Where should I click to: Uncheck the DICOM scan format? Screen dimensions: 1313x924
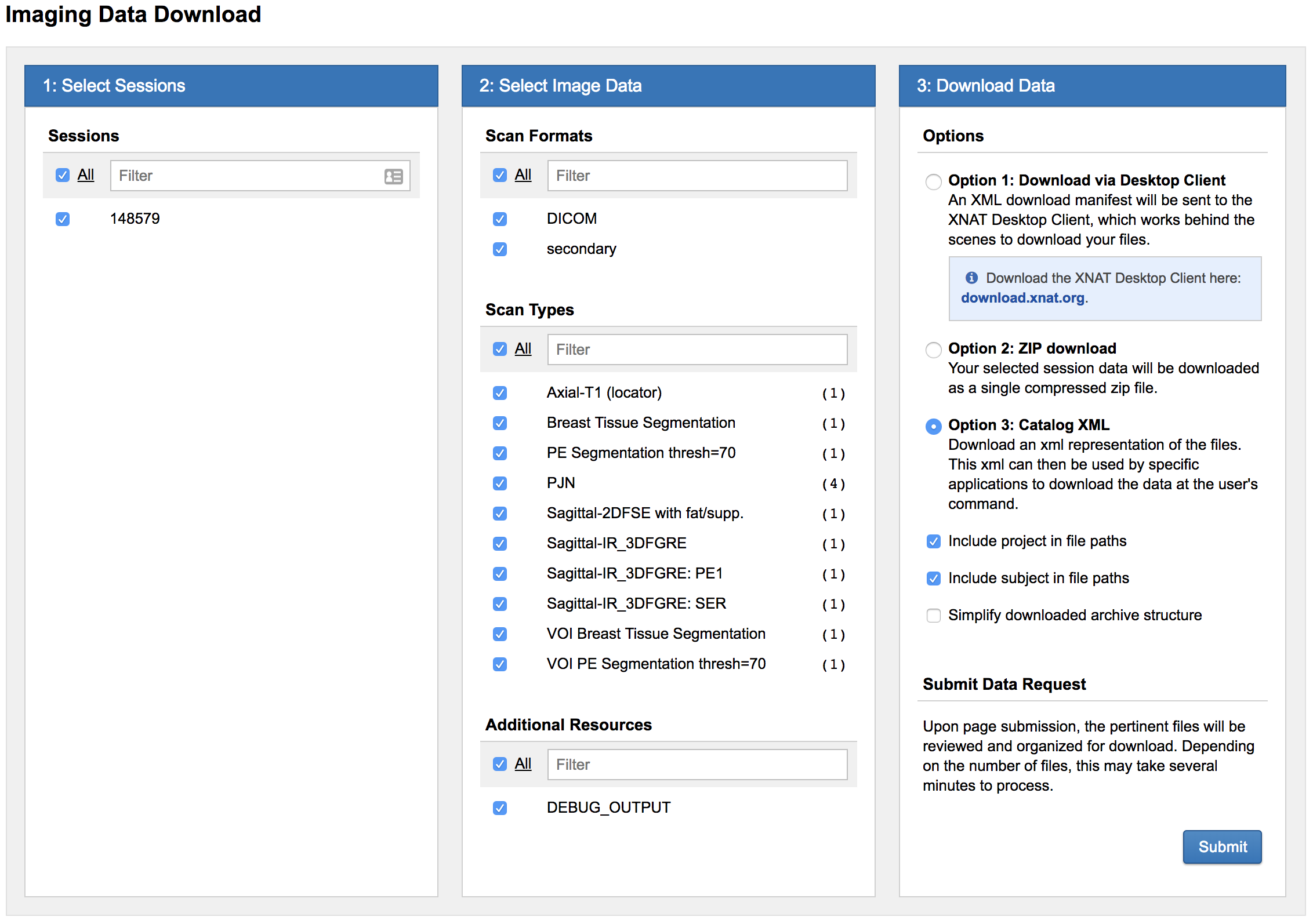point(499,219)
